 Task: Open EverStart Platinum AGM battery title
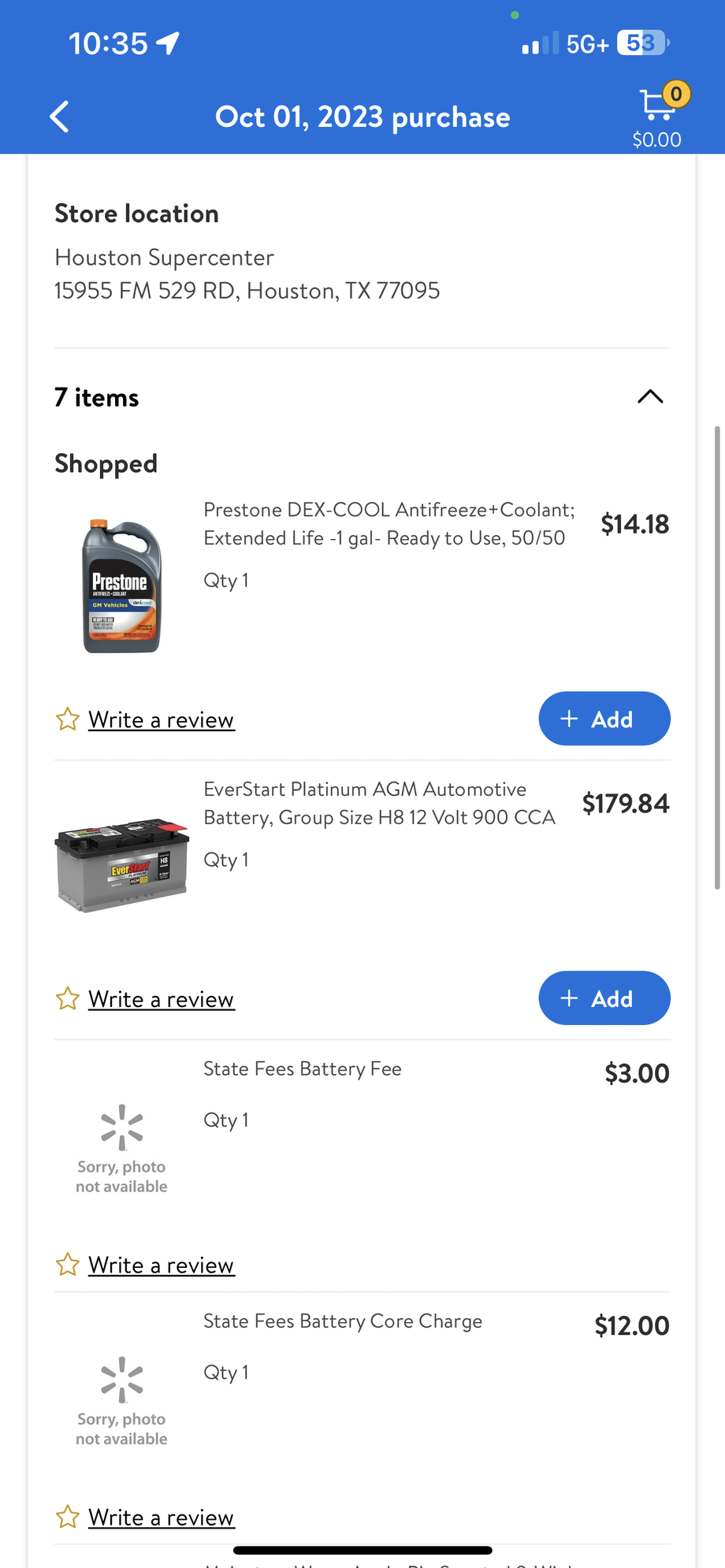[379, 803]
